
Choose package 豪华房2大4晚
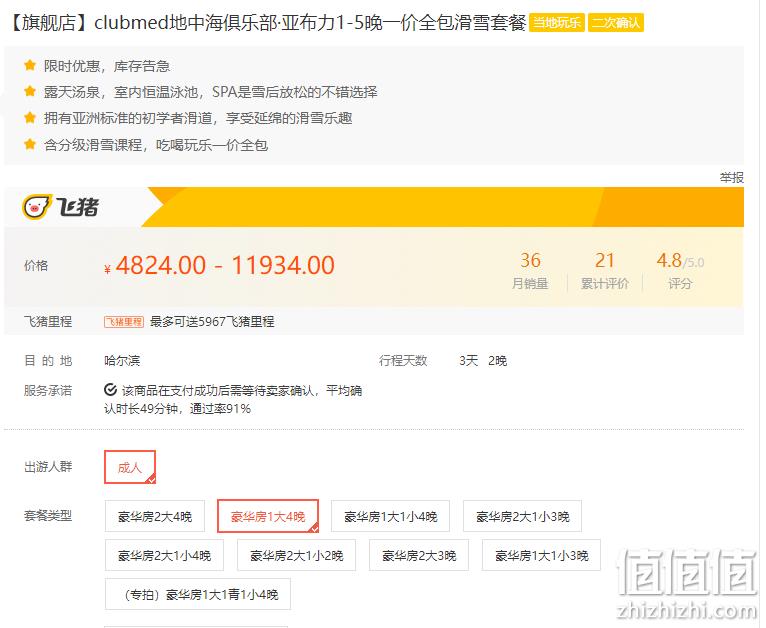coord(155,516)
